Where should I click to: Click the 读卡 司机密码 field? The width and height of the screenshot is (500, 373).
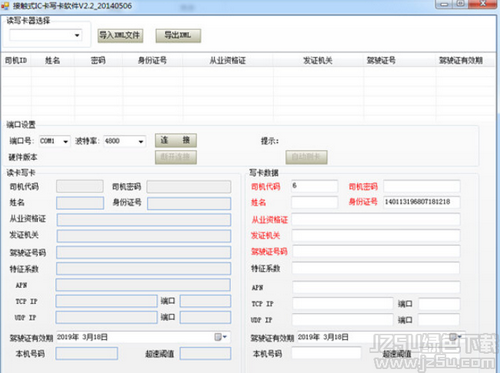coord(189,187)
